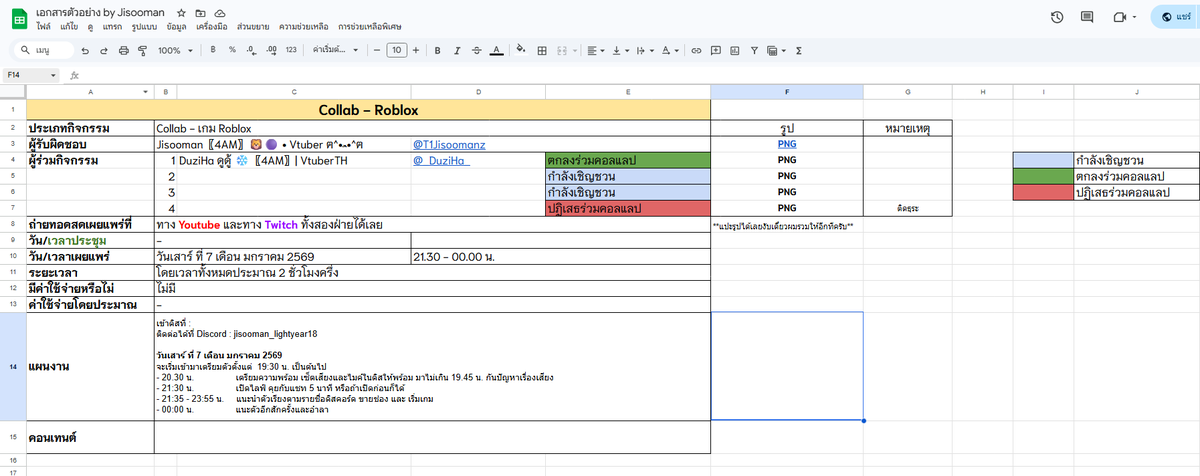Open the @_DuziHa_ link

441,161
